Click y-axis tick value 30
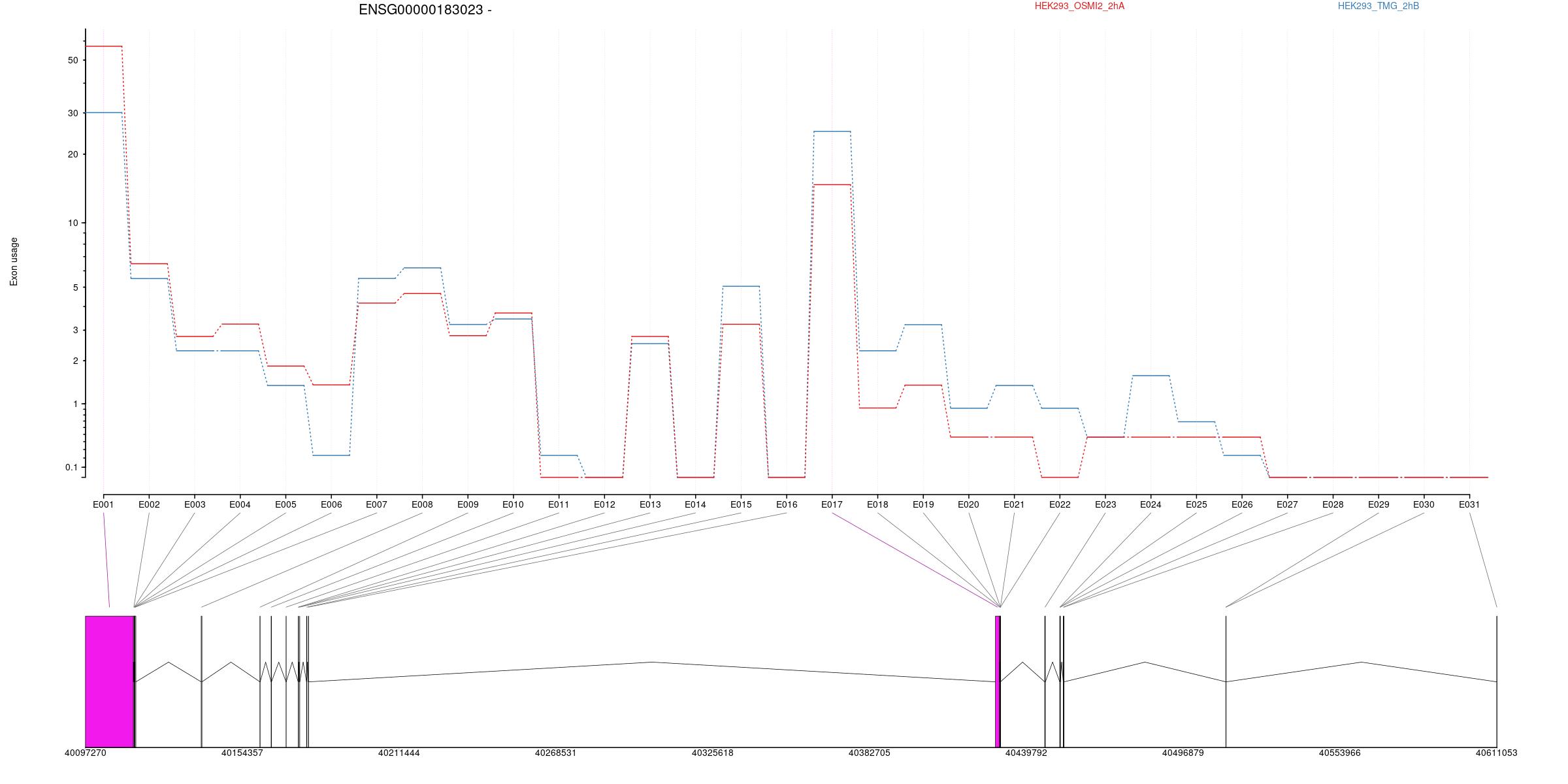 point(73,113)
